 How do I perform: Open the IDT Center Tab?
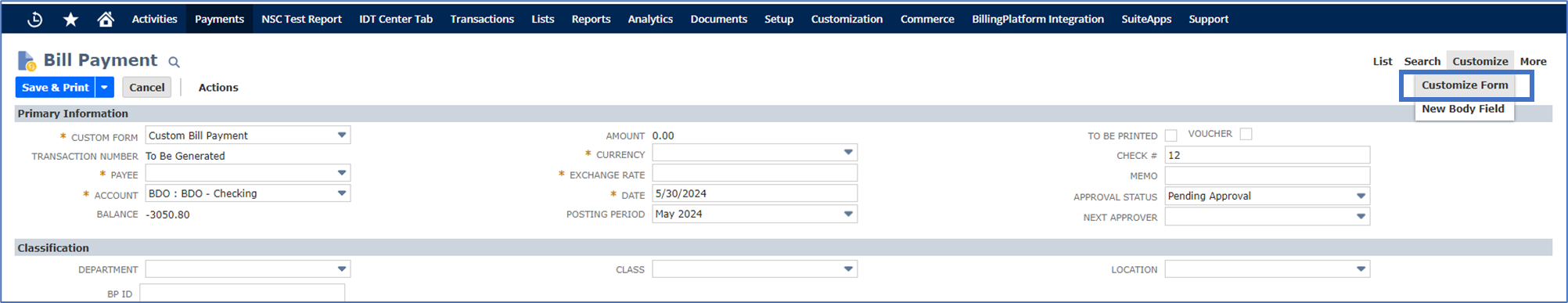396,19
